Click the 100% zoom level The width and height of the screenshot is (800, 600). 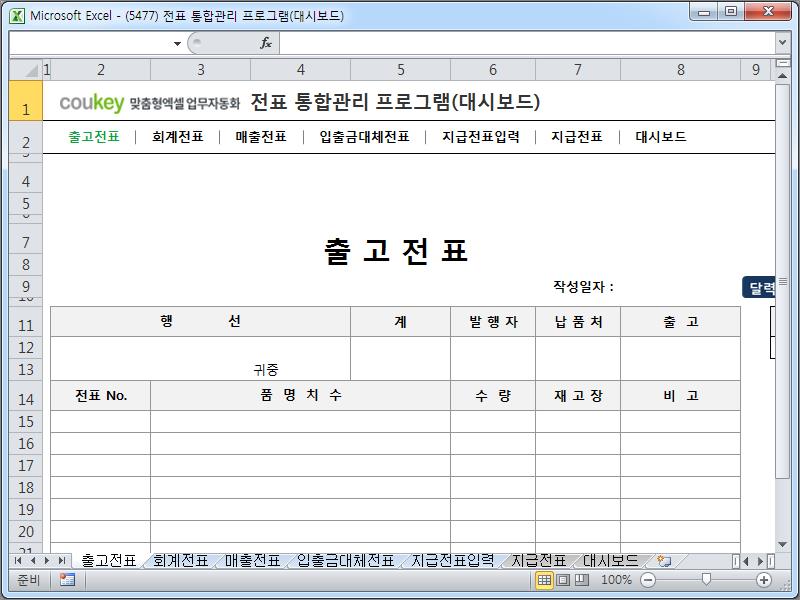(x=616, y=580)
